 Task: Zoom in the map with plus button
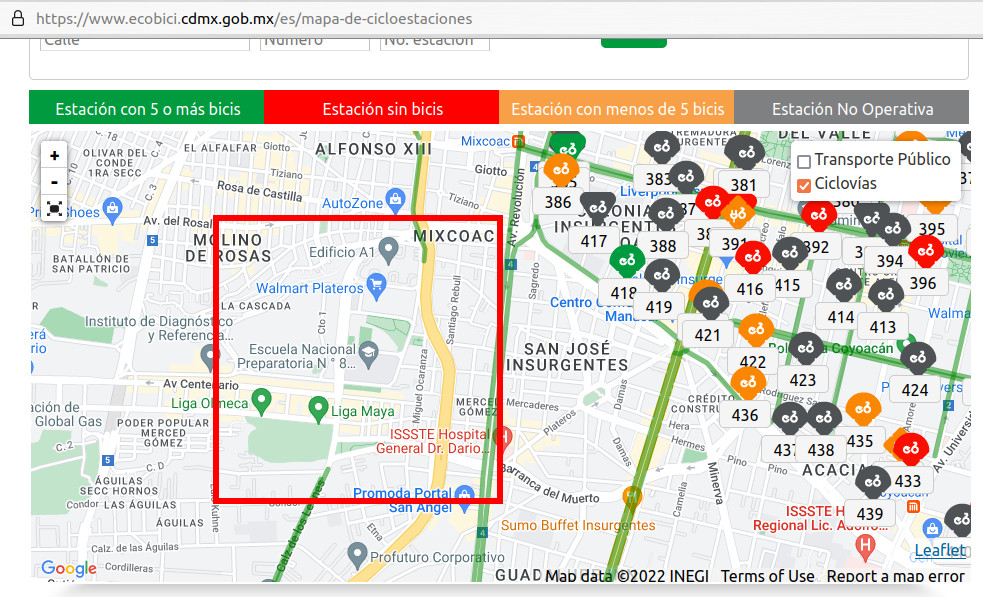[55, 156]
